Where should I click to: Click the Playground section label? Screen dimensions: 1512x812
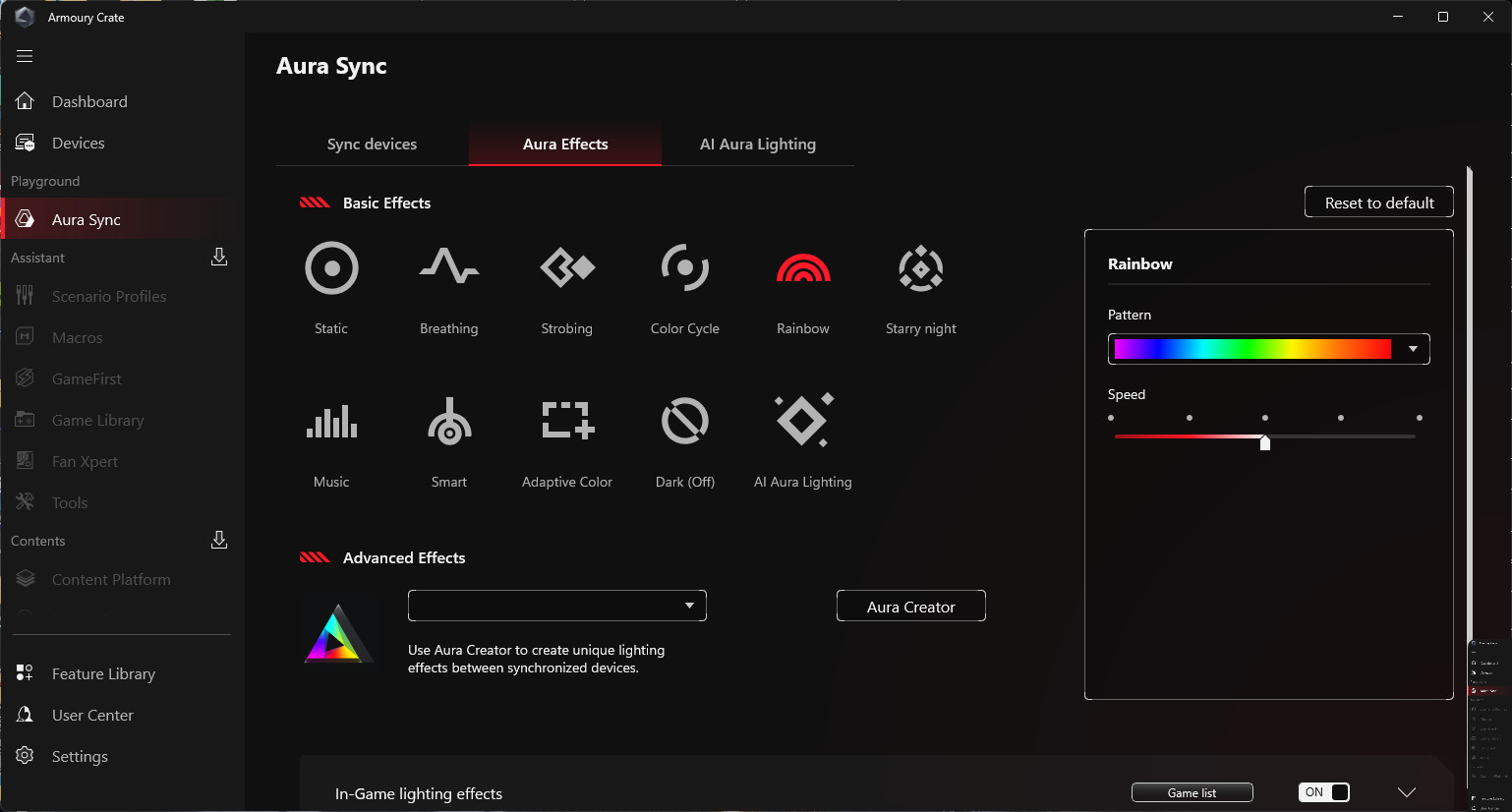click(45, 181)
